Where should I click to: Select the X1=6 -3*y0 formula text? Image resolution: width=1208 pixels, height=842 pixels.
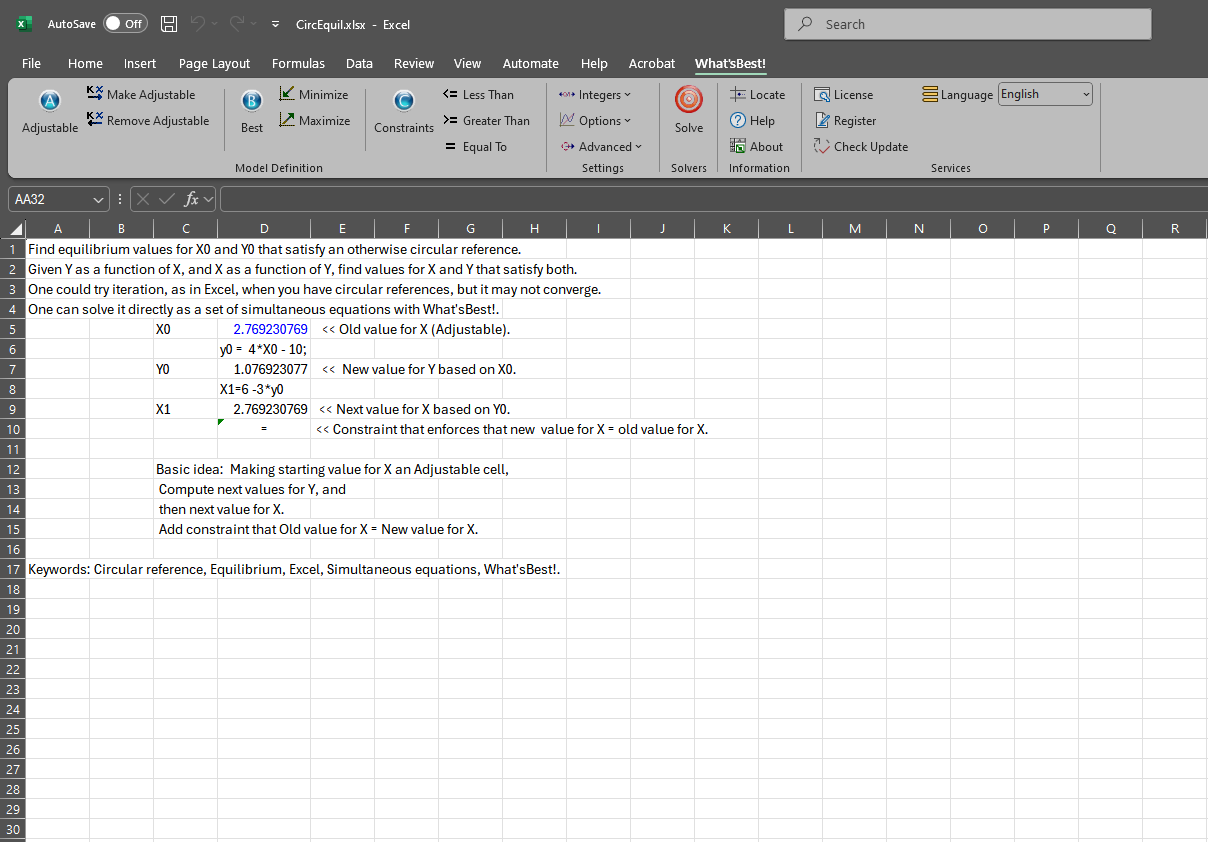[x=252, y=389]
